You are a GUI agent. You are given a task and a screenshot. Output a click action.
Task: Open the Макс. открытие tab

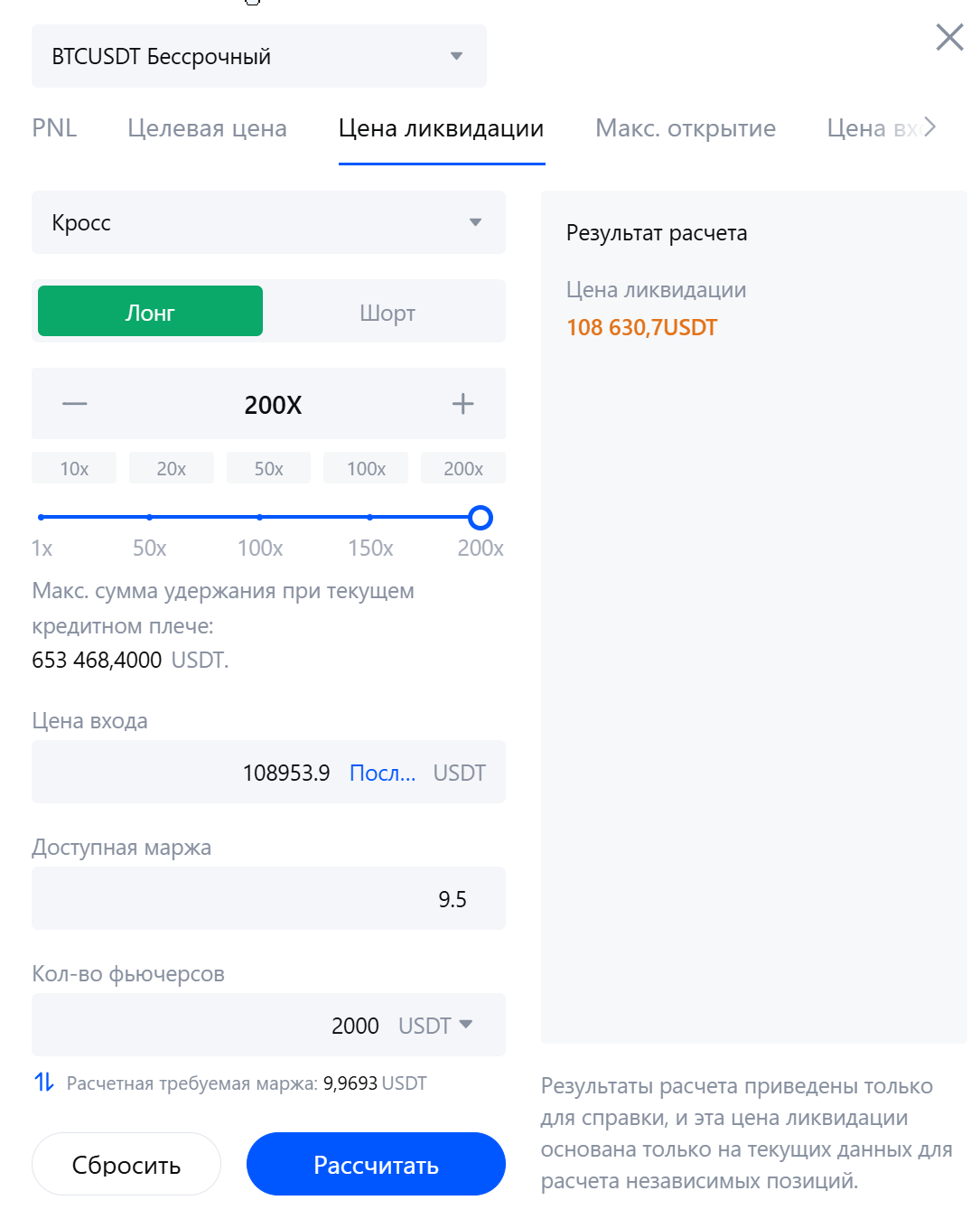686,128
